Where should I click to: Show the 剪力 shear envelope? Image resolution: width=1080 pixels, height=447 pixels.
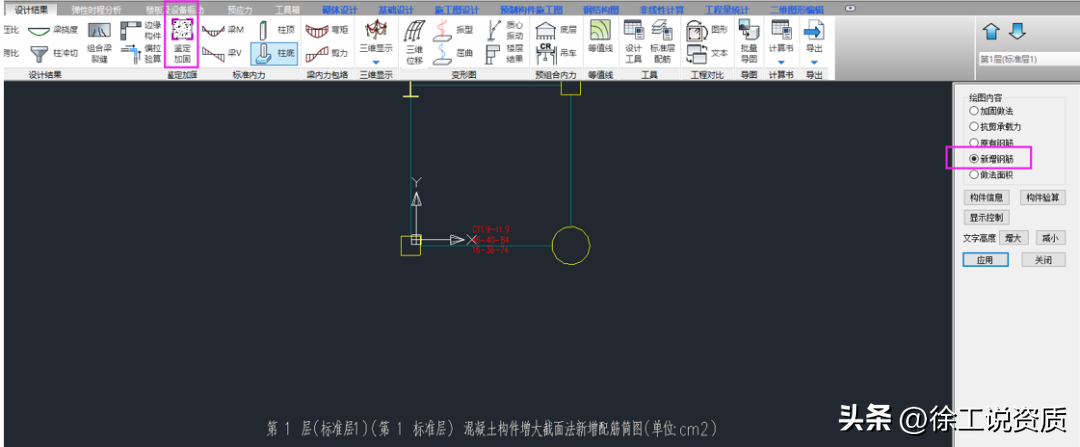coord(328,52)
